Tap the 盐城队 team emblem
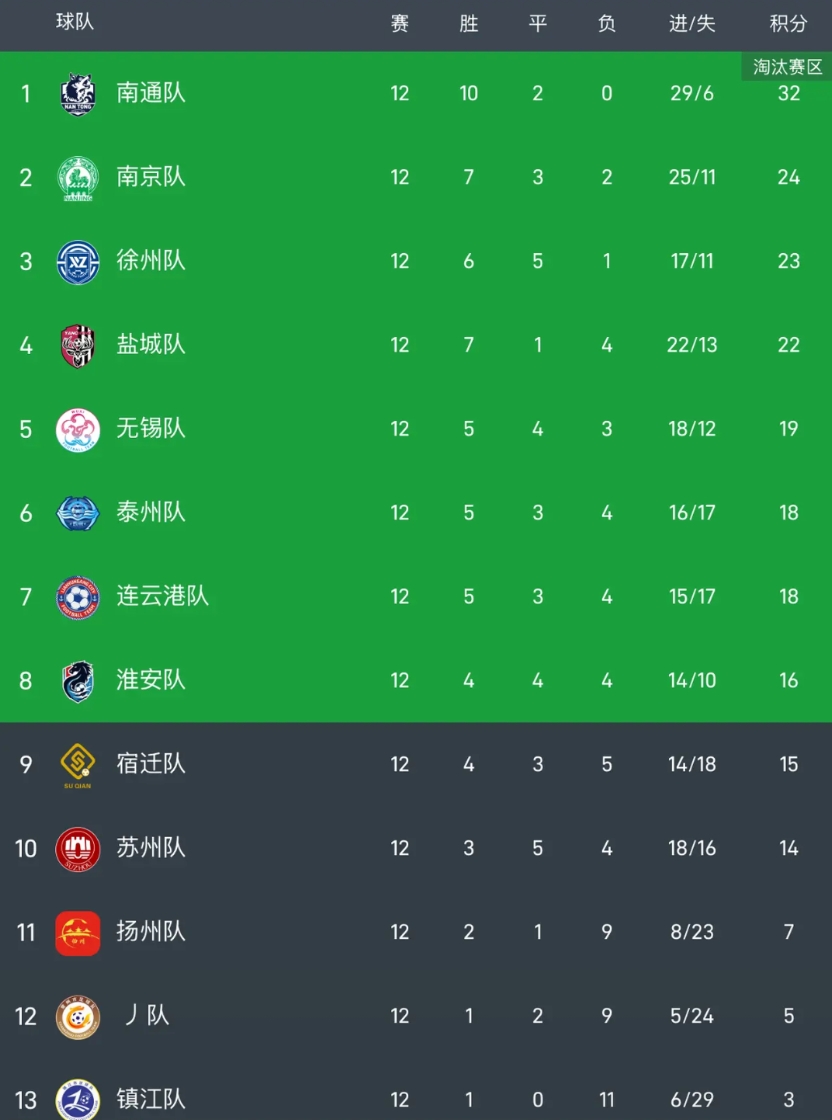The image size is (832, 1120). [x=78, y=346]
